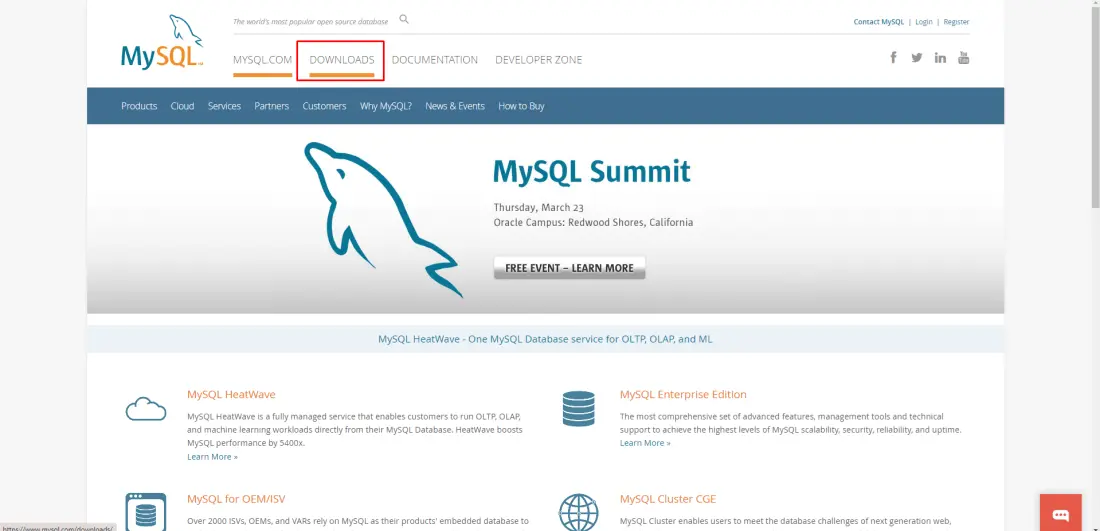Screen dimensions: 1100x531
Task: Click the large dolphin banner graphic
Action: [384, 220]
